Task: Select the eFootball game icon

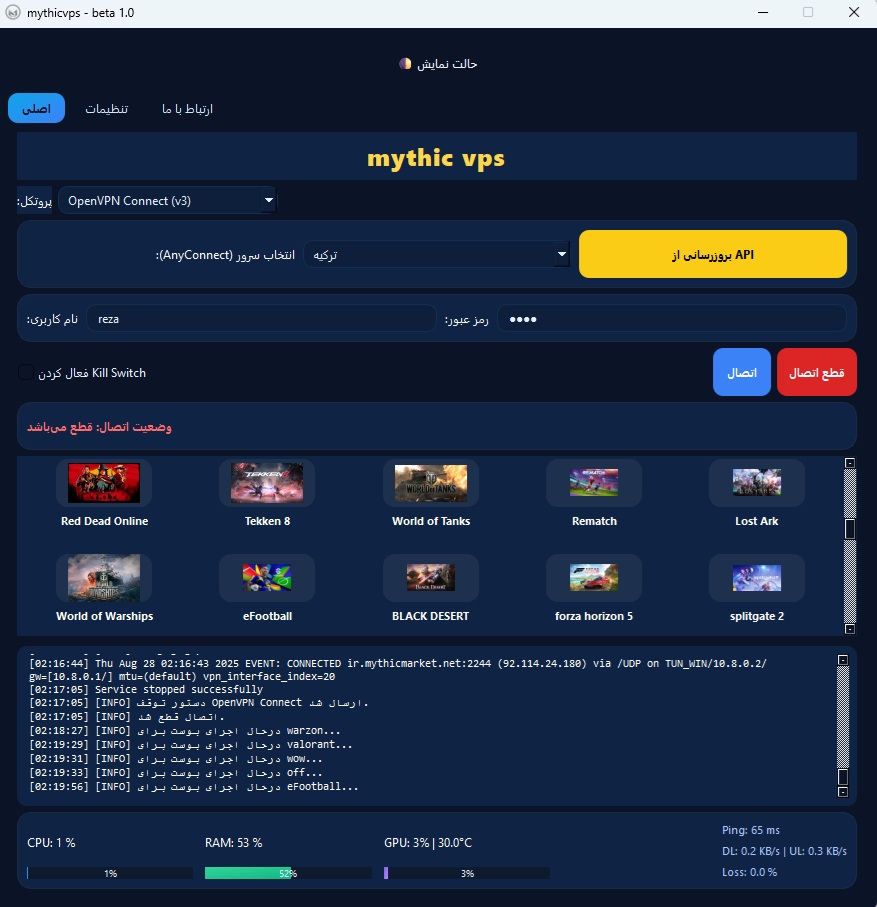Action: pos(267,577)
